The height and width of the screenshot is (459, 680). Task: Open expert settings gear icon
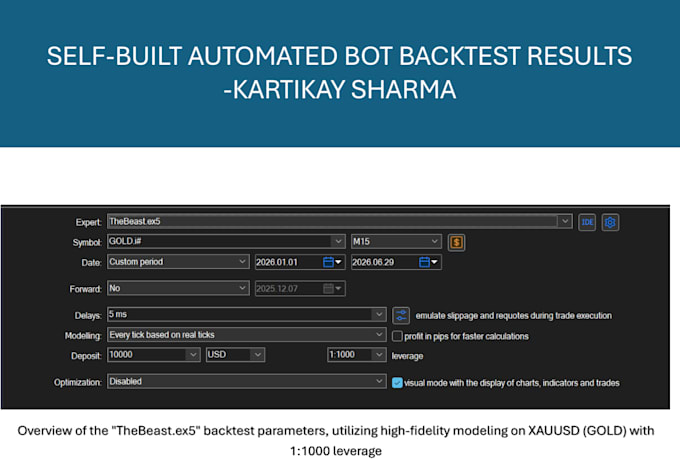(610, 222)
